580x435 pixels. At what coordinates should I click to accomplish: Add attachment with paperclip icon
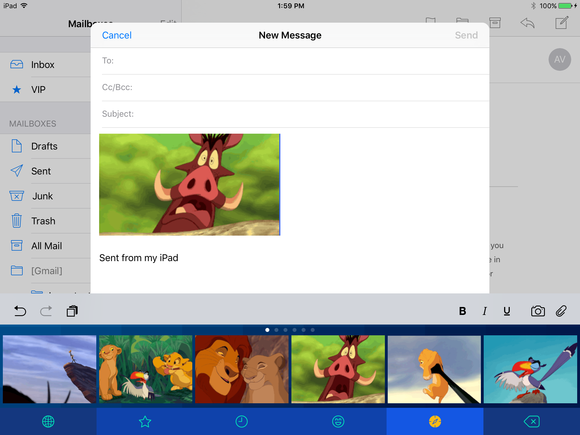(x=561, y=311)
